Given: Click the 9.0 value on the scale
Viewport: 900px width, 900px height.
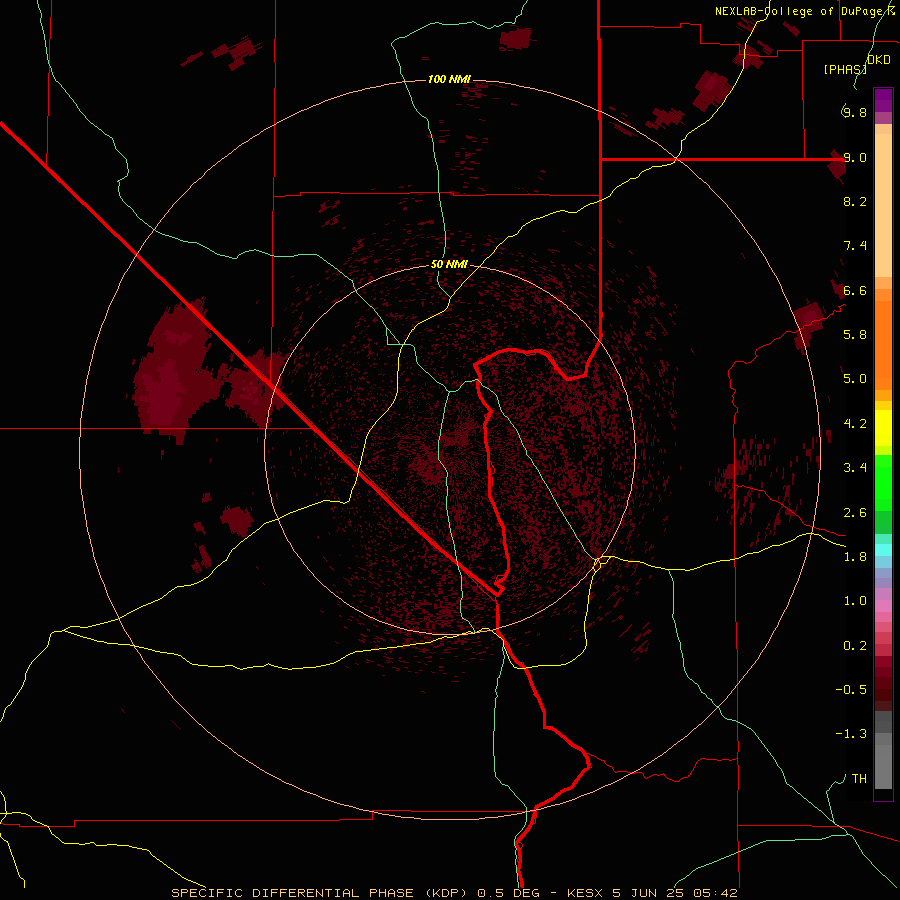Looking at the screenshot, I should (x=855, y=157).
